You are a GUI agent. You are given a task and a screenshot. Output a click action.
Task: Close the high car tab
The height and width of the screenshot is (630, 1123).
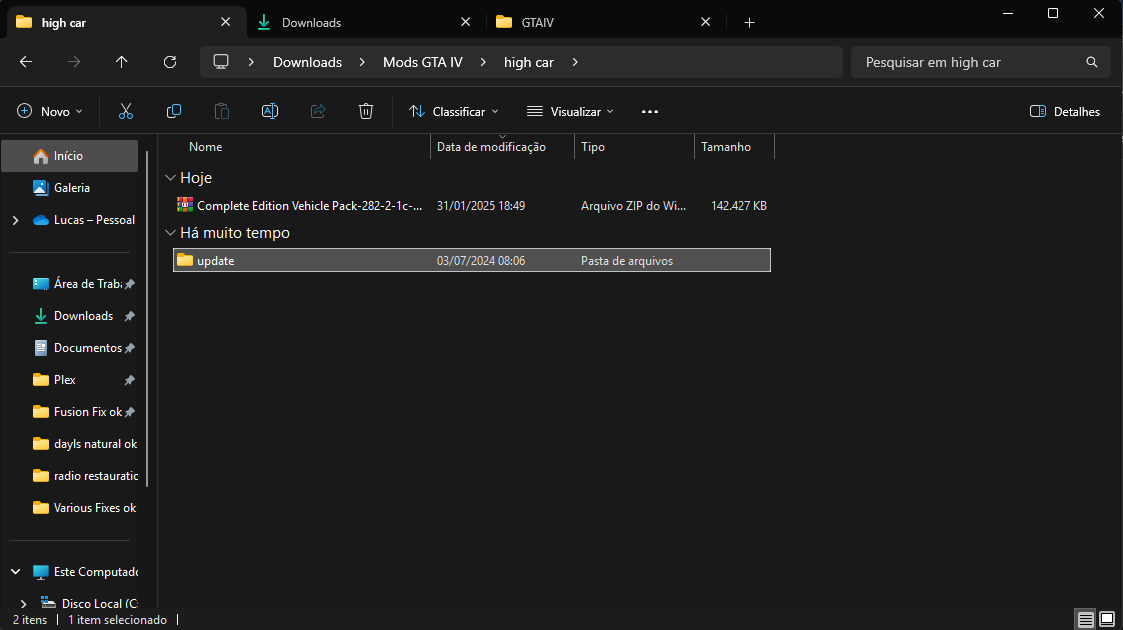[x=226, y=22]
